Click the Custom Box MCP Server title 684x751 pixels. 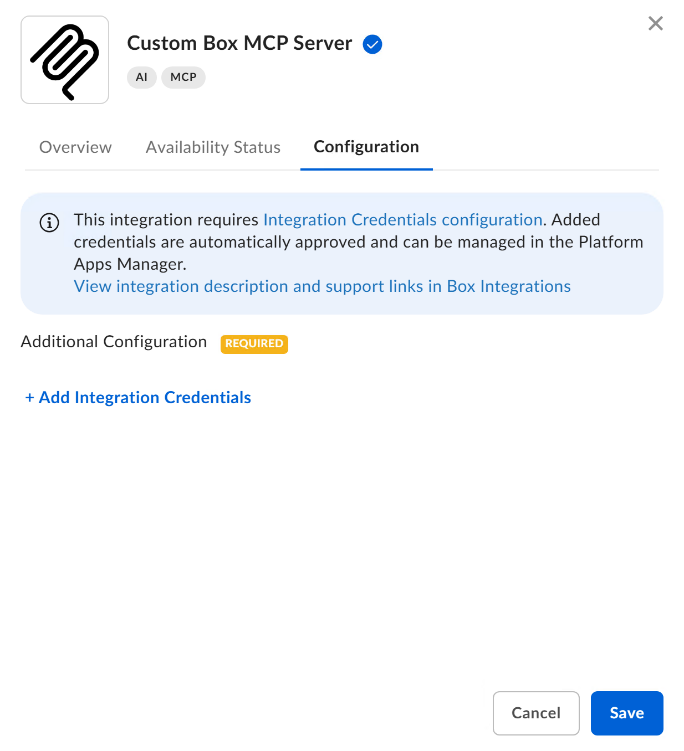[239, 43]
